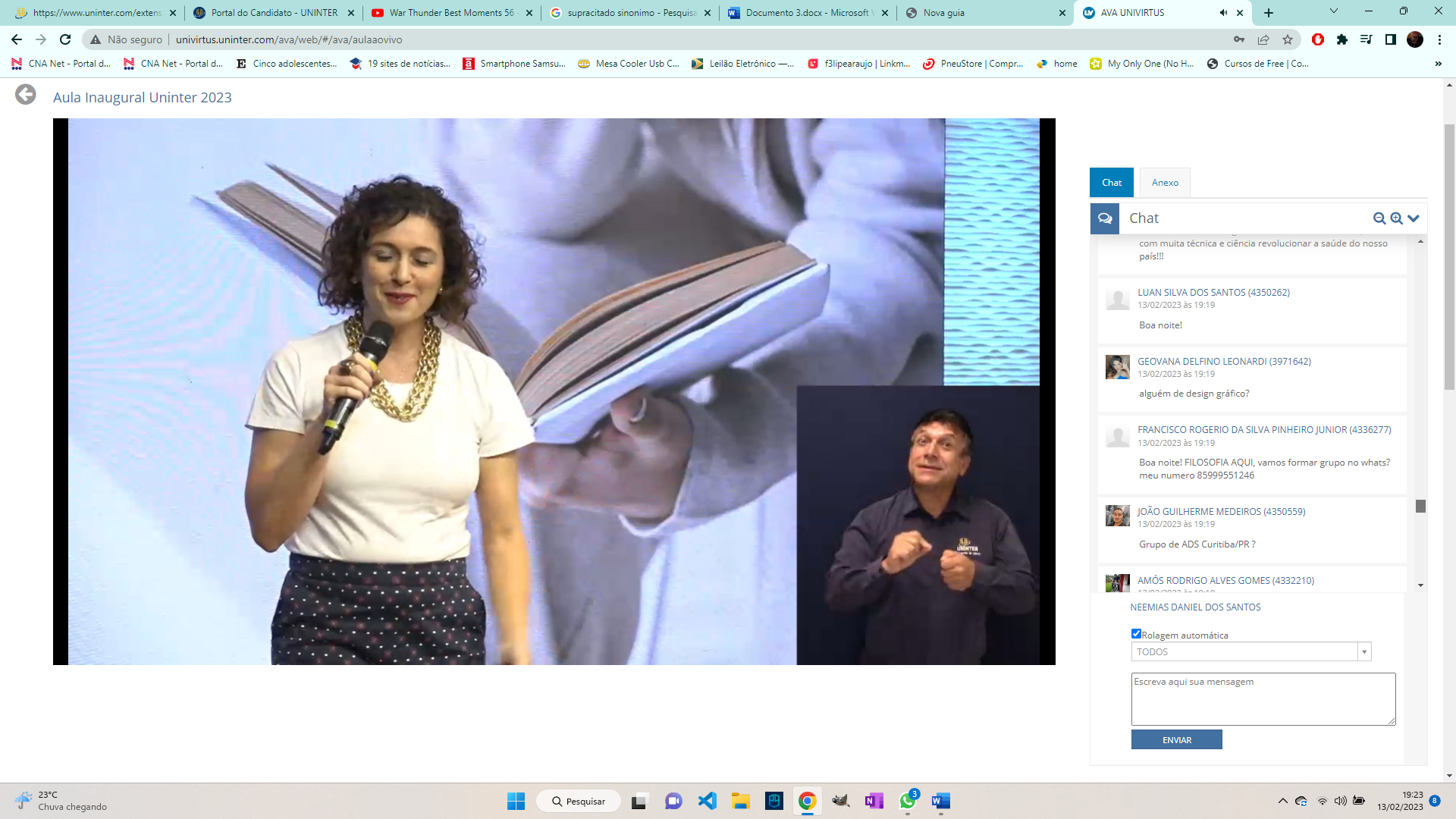Image resolution: width=1456 pixels, height=819 pixels.
Task: Zoom in chat text with plus magnifier
Action: pos(1396,218)
